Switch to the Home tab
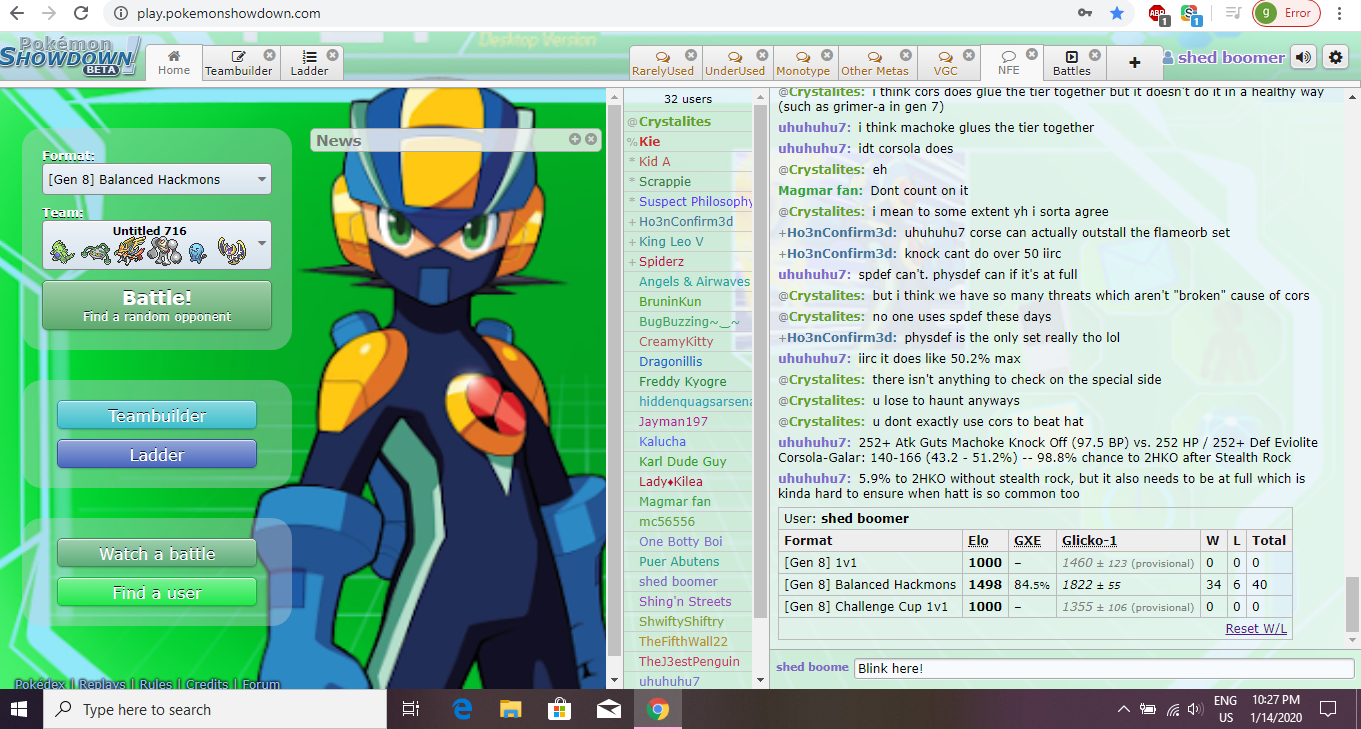Viewport: 1361px width, 729px height. click(x=174, y=63)
